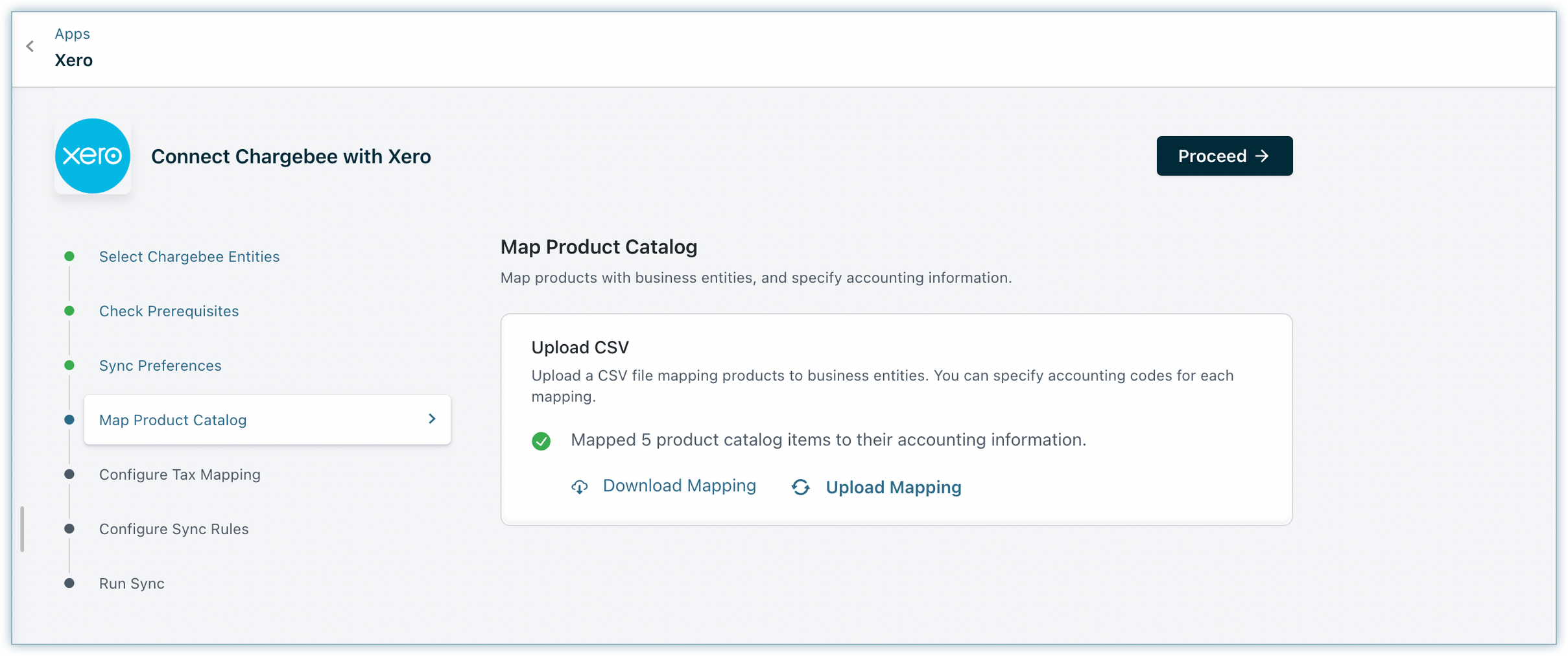Click the arrow icon inside Proceed
Viewport: 1568px width, 656px height.
coord(1262,156)
